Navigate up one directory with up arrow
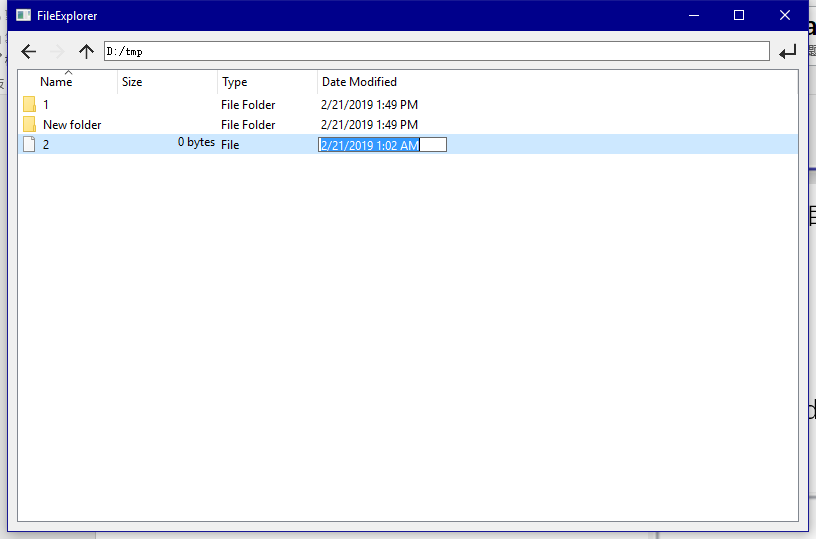This screenshot has height=539, width=816. [x=86, y=52]
